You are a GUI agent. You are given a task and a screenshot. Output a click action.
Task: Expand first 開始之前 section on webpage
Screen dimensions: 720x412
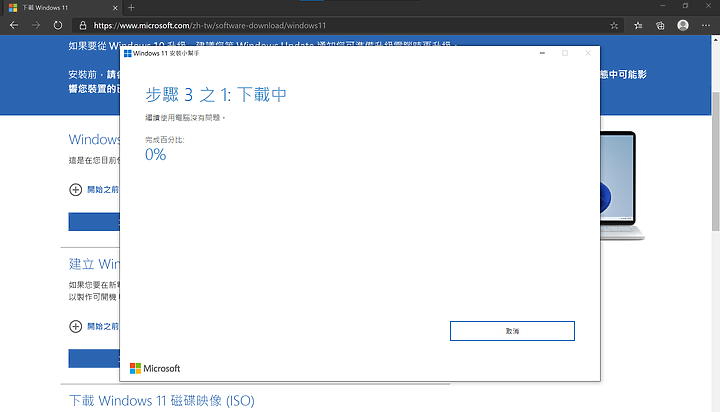(x=94, y=189)
